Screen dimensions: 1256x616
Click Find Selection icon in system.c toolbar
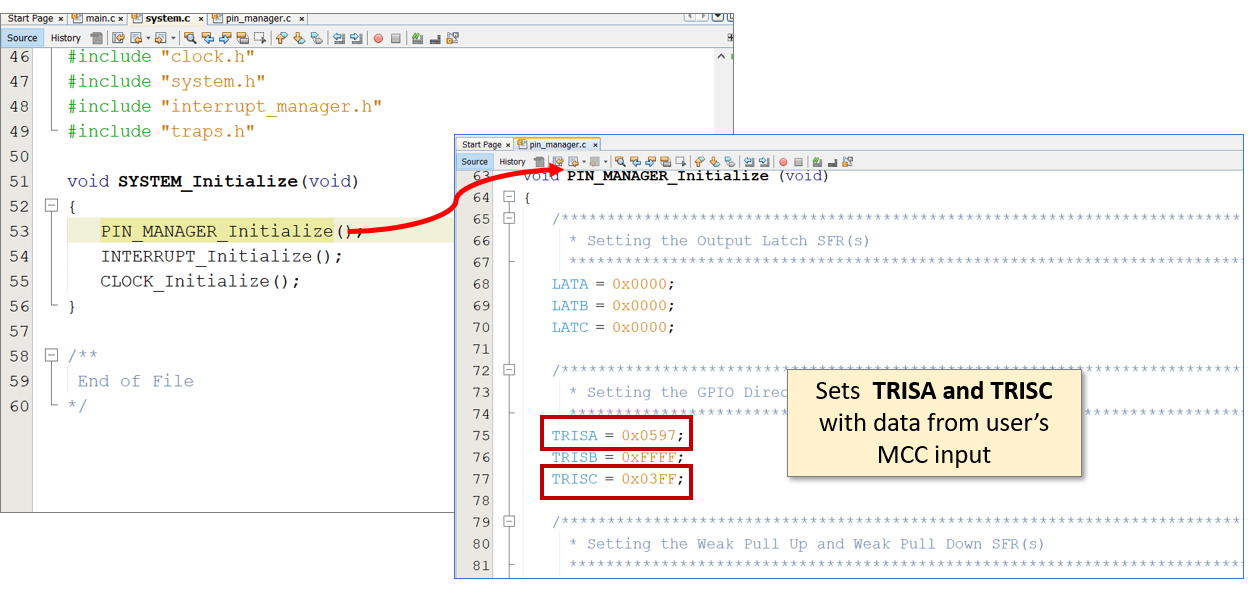[x=189, y=38]
